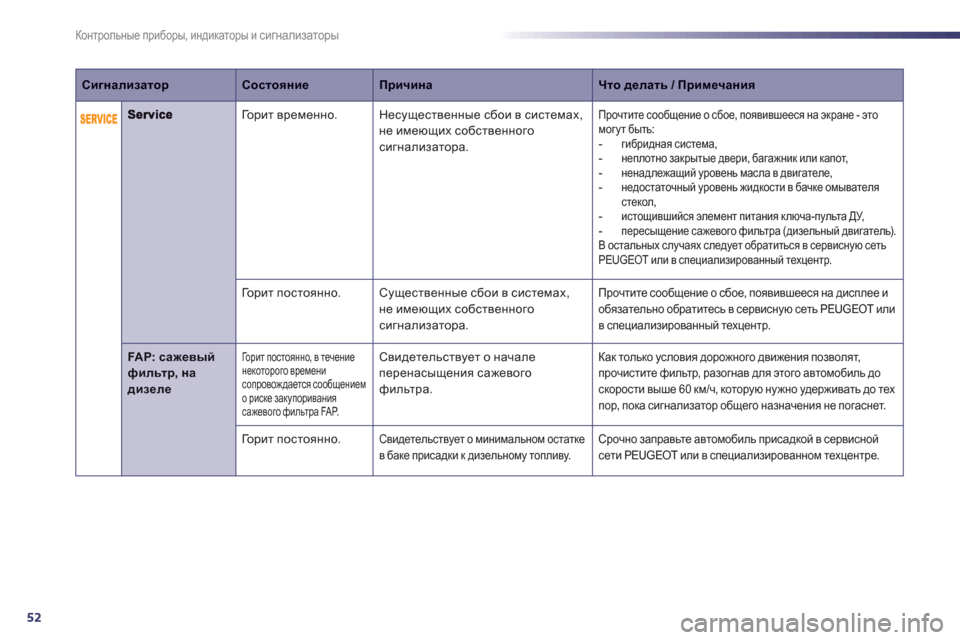Click the 'гибридная система' list item
This screenshot has width=960, height=640.
(x=669, y=145)
